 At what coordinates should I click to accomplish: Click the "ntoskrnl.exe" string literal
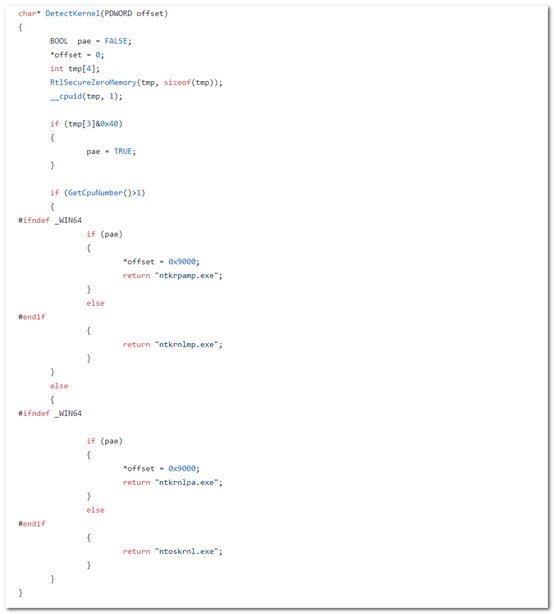click(186, 551)
